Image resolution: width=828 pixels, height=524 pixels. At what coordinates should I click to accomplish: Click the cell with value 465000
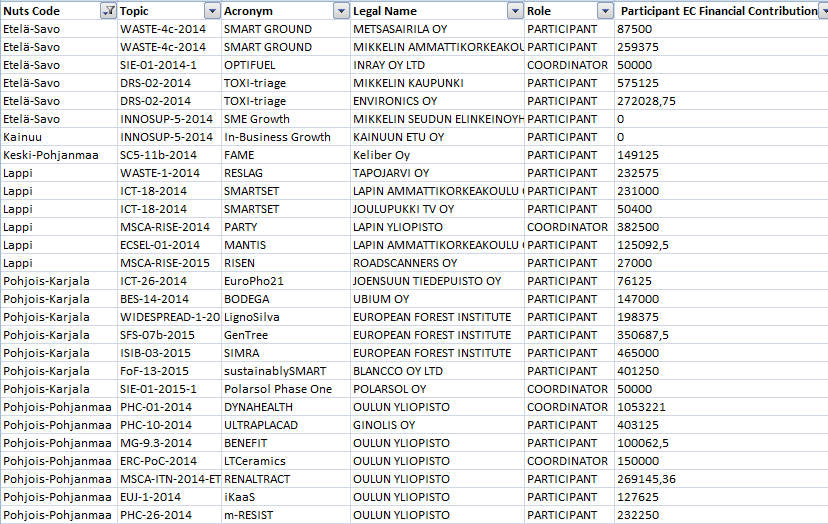tap(721, 352)
